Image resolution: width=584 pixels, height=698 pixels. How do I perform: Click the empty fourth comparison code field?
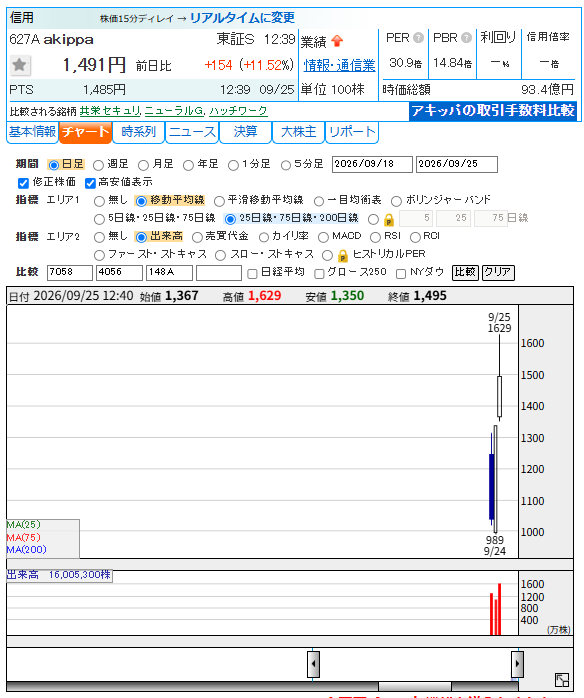(219, 272)
